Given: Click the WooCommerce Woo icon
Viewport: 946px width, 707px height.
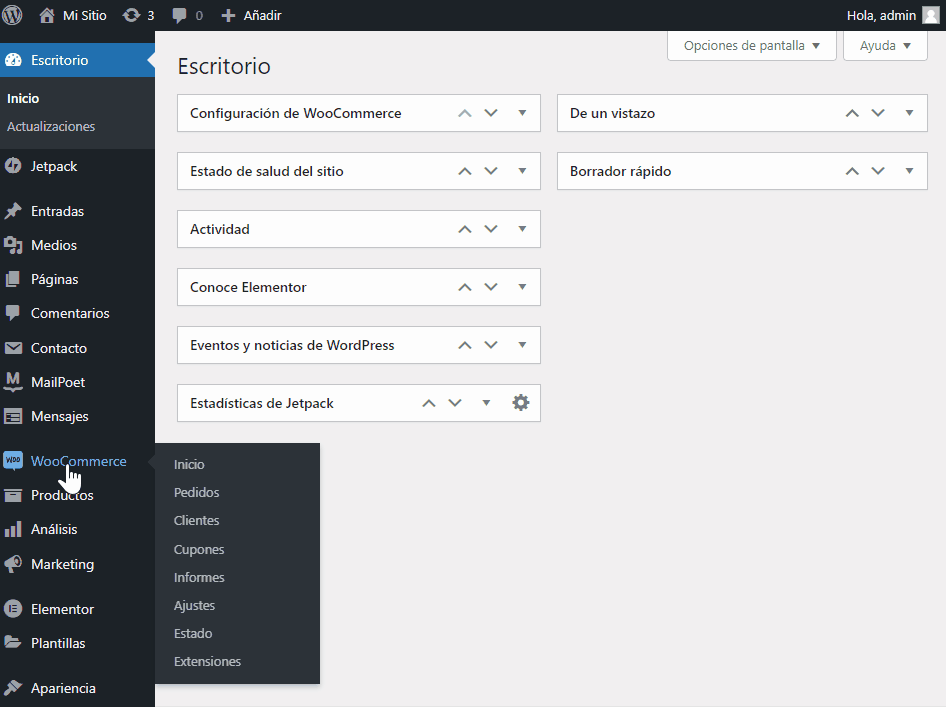Looking at the screenshot, I should point(13,461).
